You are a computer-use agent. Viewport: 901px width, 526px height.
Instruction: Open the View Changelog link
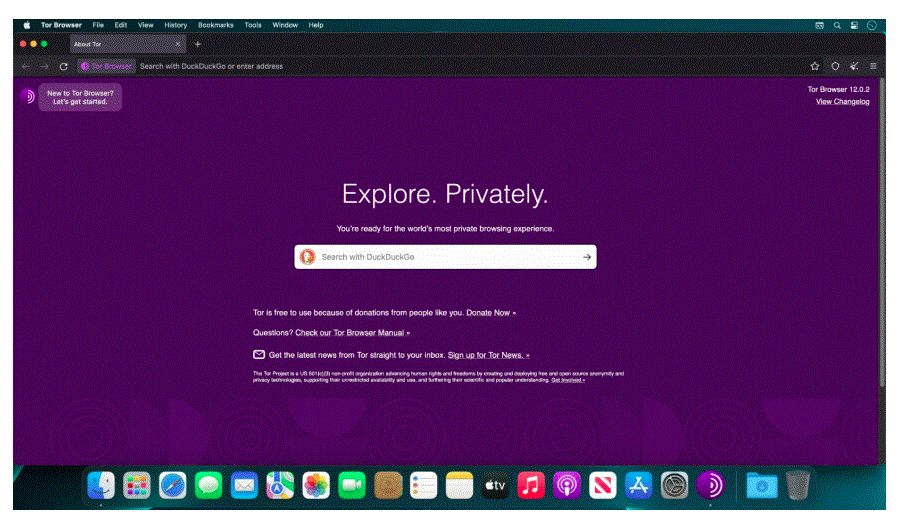(842, 102)
